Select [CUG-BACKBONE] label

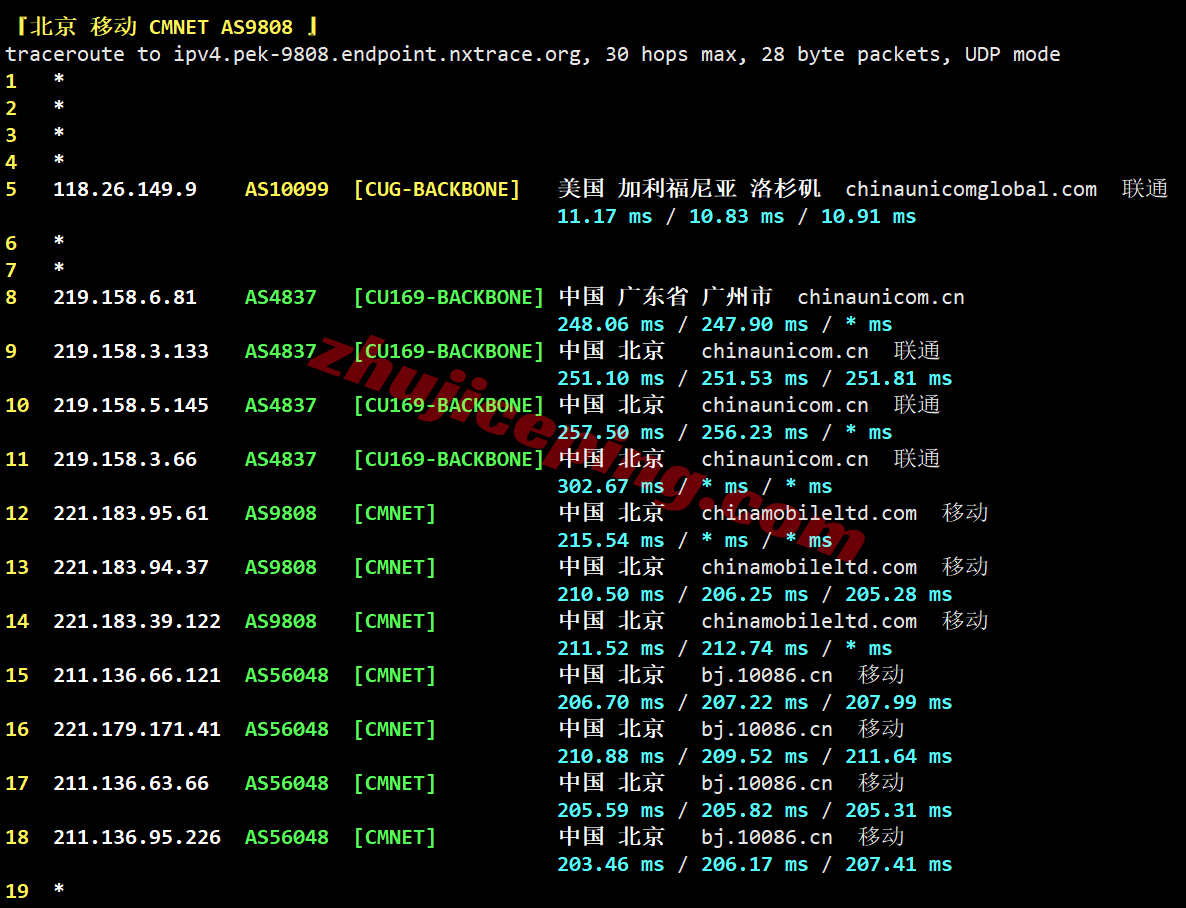(437, 189)
